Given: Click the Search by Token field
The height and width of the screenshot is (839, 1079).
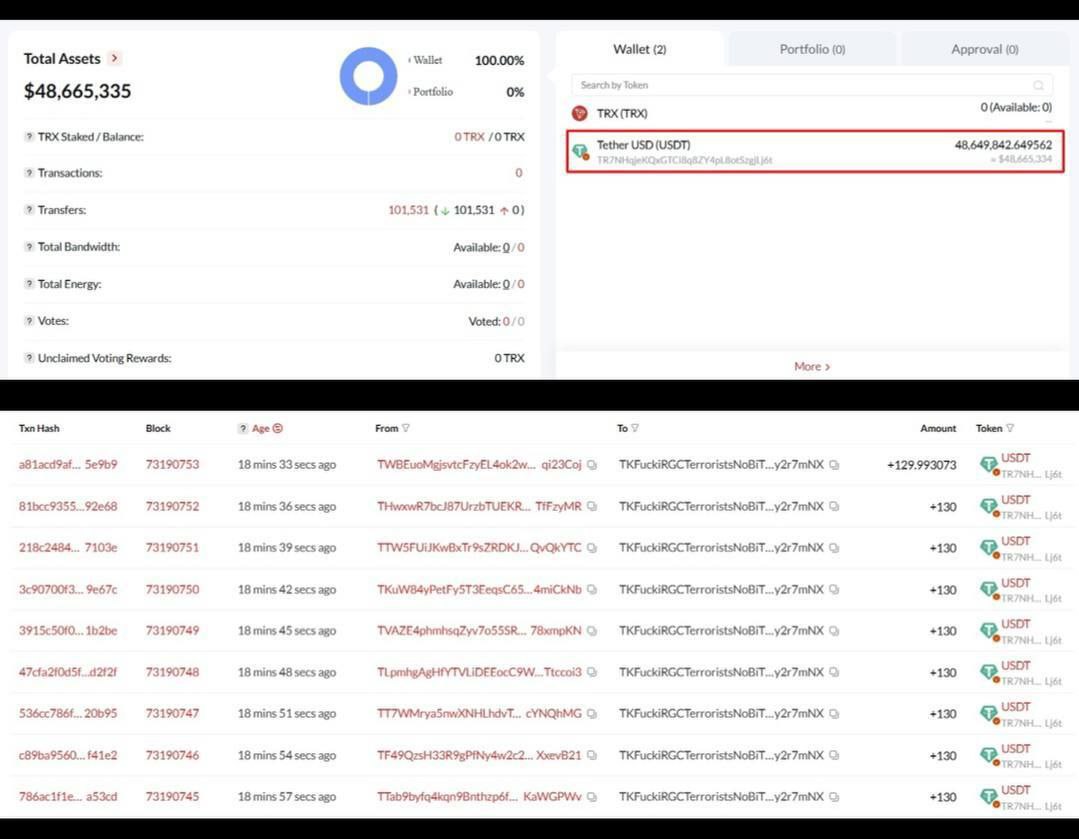Looking at the screenshot, I should 811,85.
